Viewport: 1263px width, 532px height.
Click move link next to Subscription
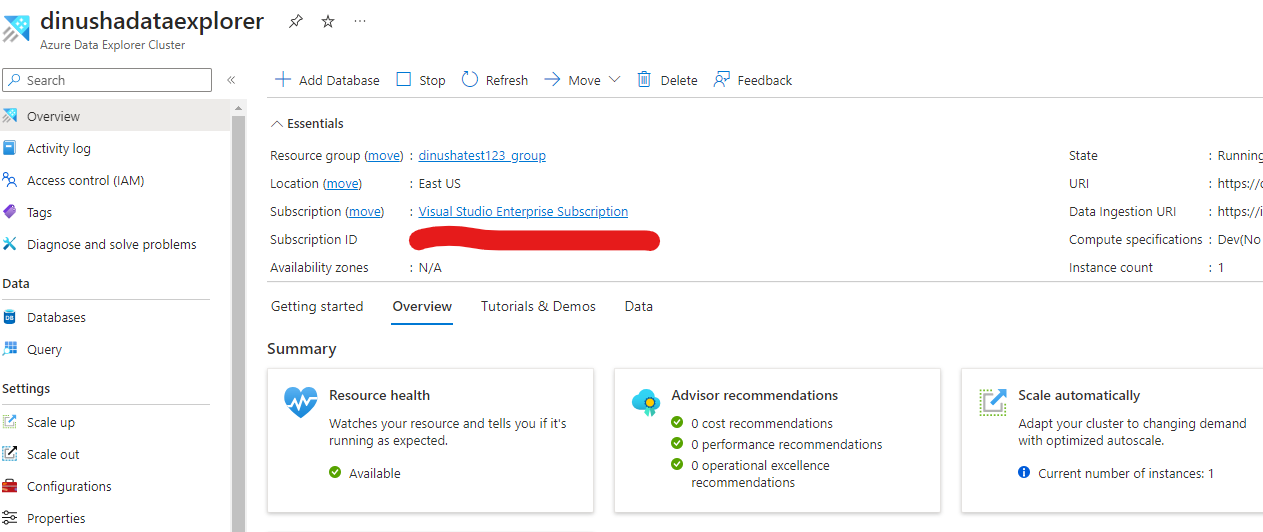tap(365, 211)
